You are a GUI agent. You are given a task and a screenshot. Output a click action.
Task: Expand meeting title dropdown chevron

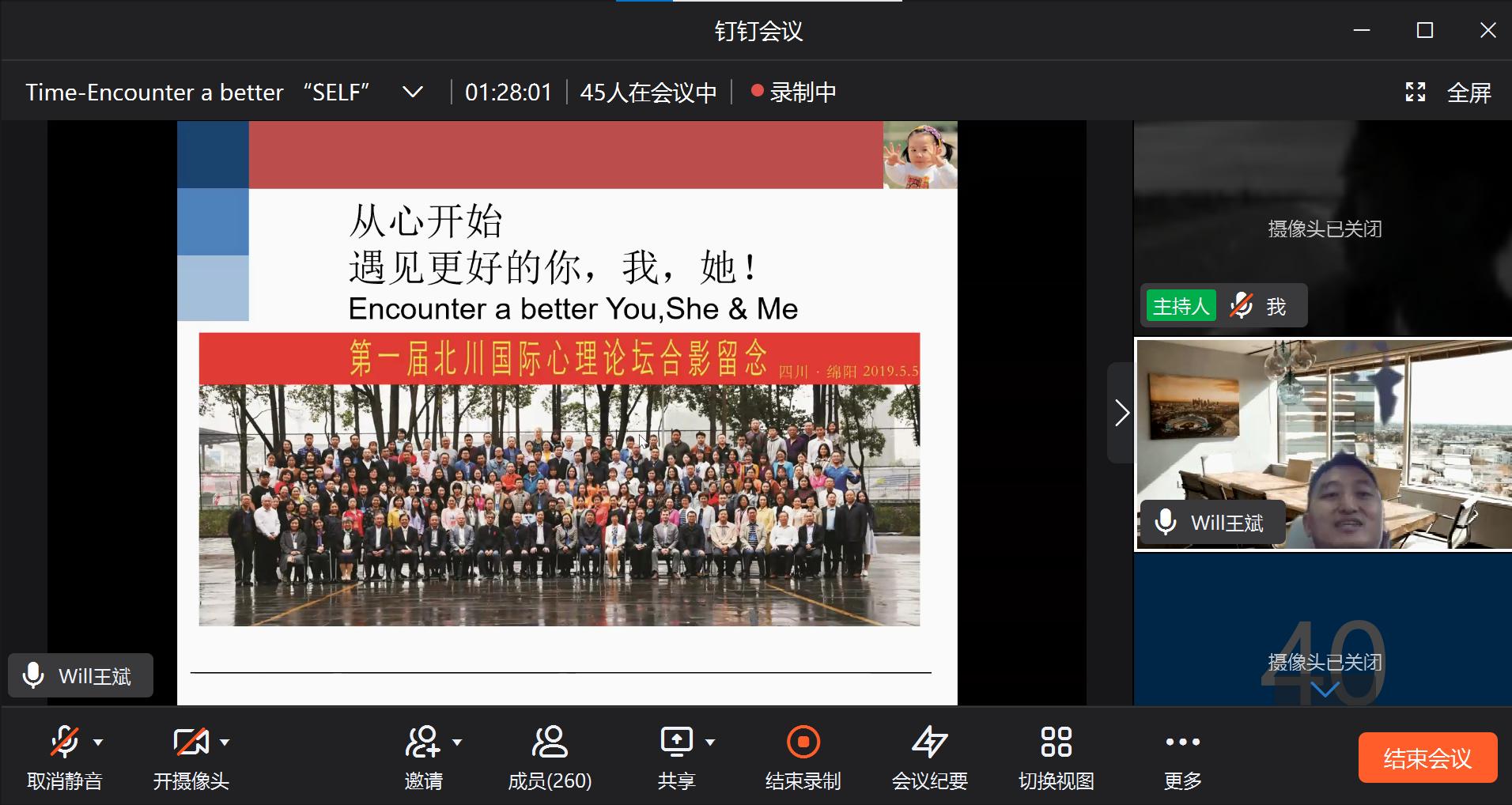(413, 93)
